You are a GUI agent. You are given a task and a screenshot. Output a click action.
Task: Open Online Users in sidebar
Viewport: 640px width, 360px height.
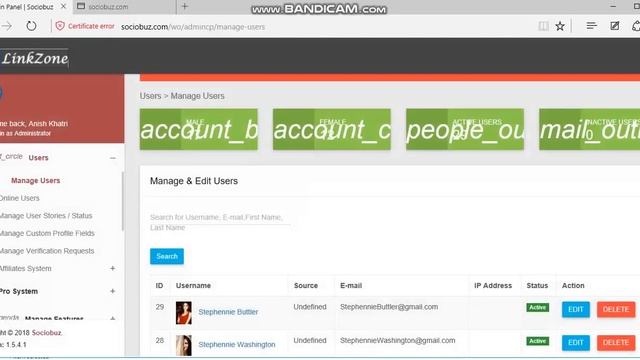[20, 198]
